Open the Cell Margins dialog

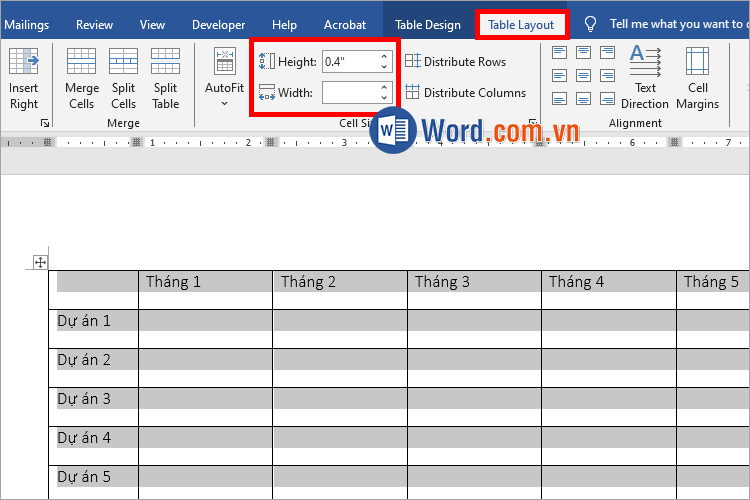697,78
